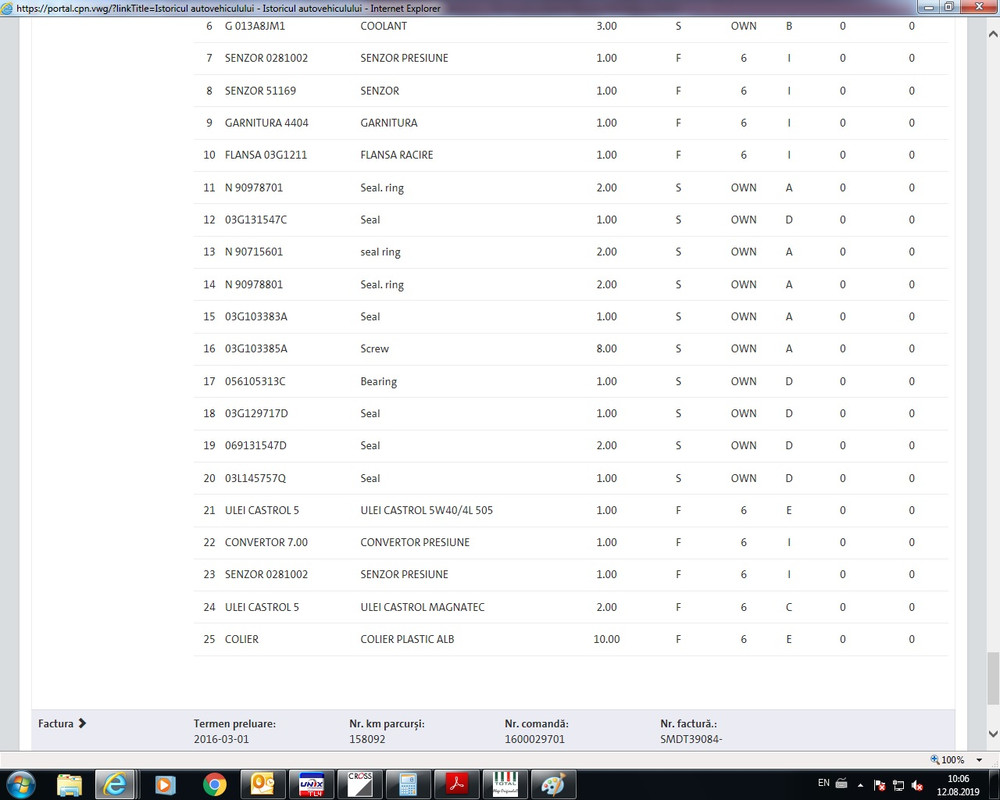Click the EN language indicator in the tray
The image size is (1000, 800).
click(824, 783)
